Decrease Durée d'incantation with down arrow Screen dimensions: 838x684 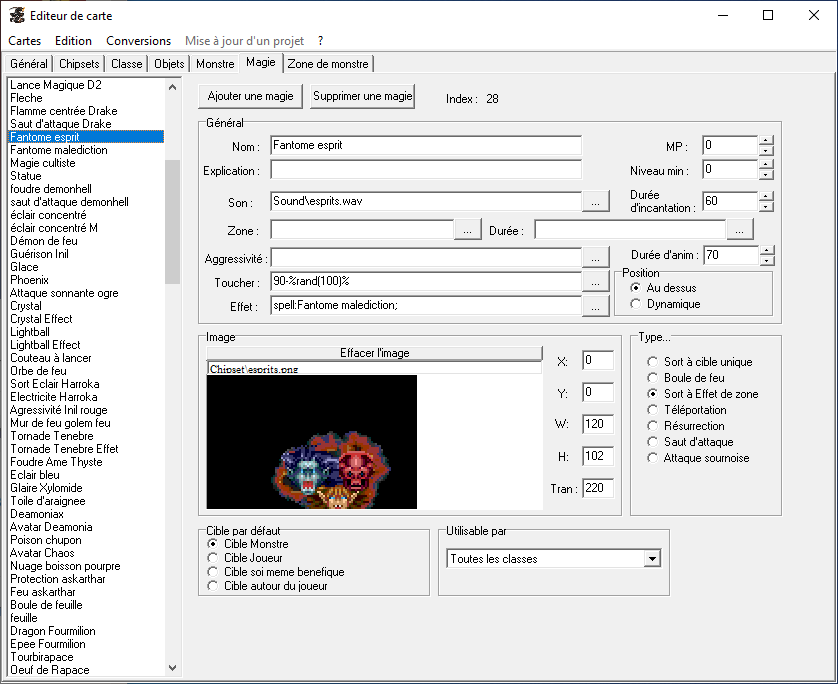tap(766, 207)
